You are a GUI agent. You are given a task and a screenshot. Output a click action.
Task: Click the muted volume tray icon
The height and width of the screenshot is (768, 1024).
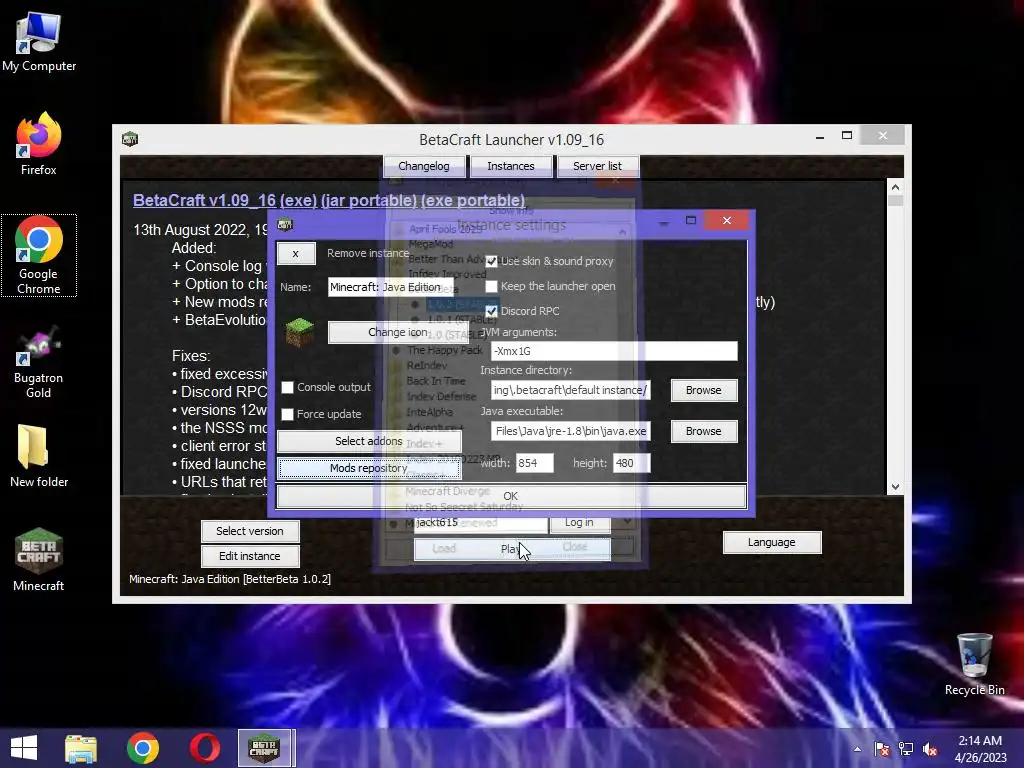pos(930,749)
